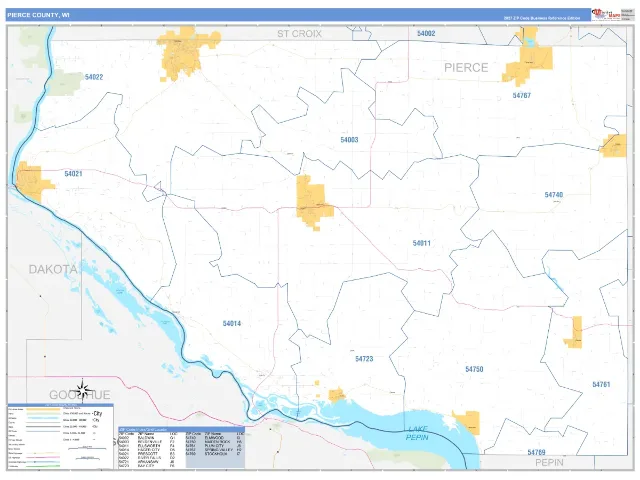640x480 pixels.
Task: Click the ELMWOOD row in ZIP index
Action: click(215, 438)
